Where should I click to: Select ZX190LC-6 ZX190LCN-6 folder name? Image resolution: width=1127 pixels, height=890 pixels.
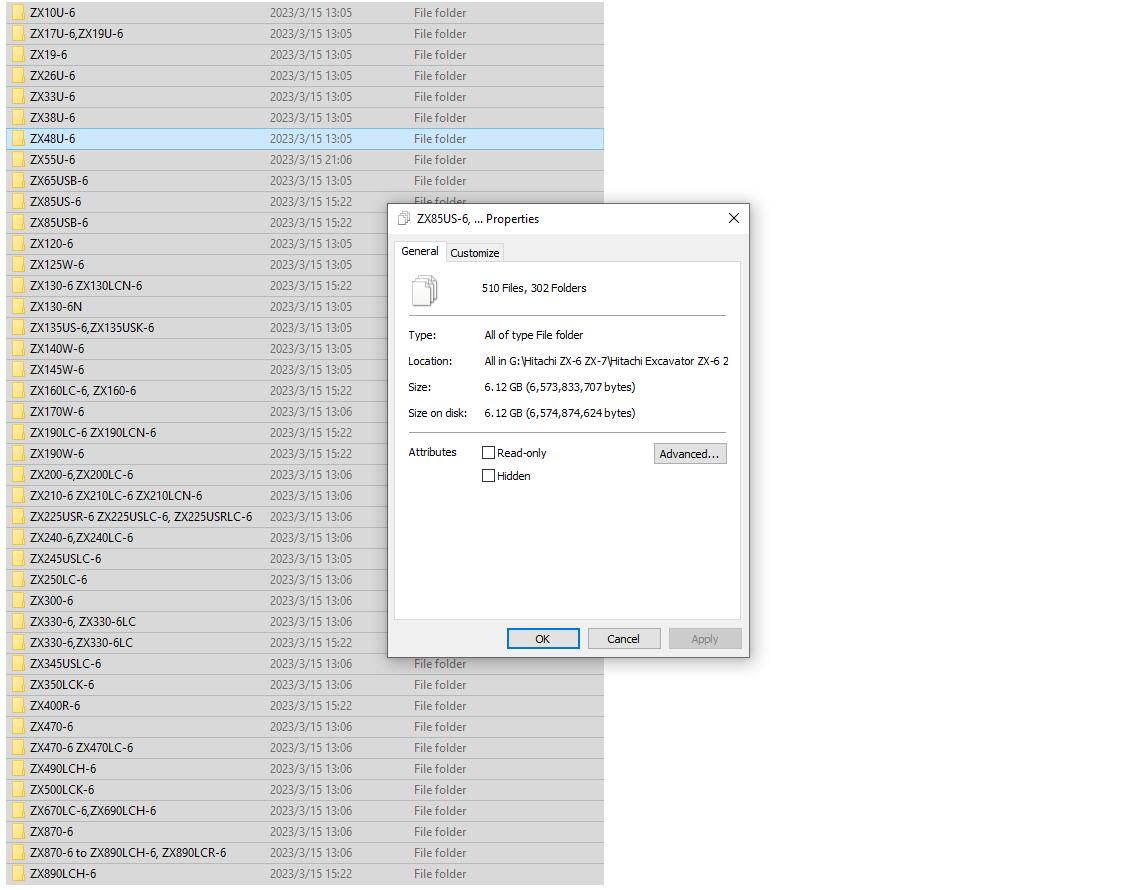tap(93, 433)
